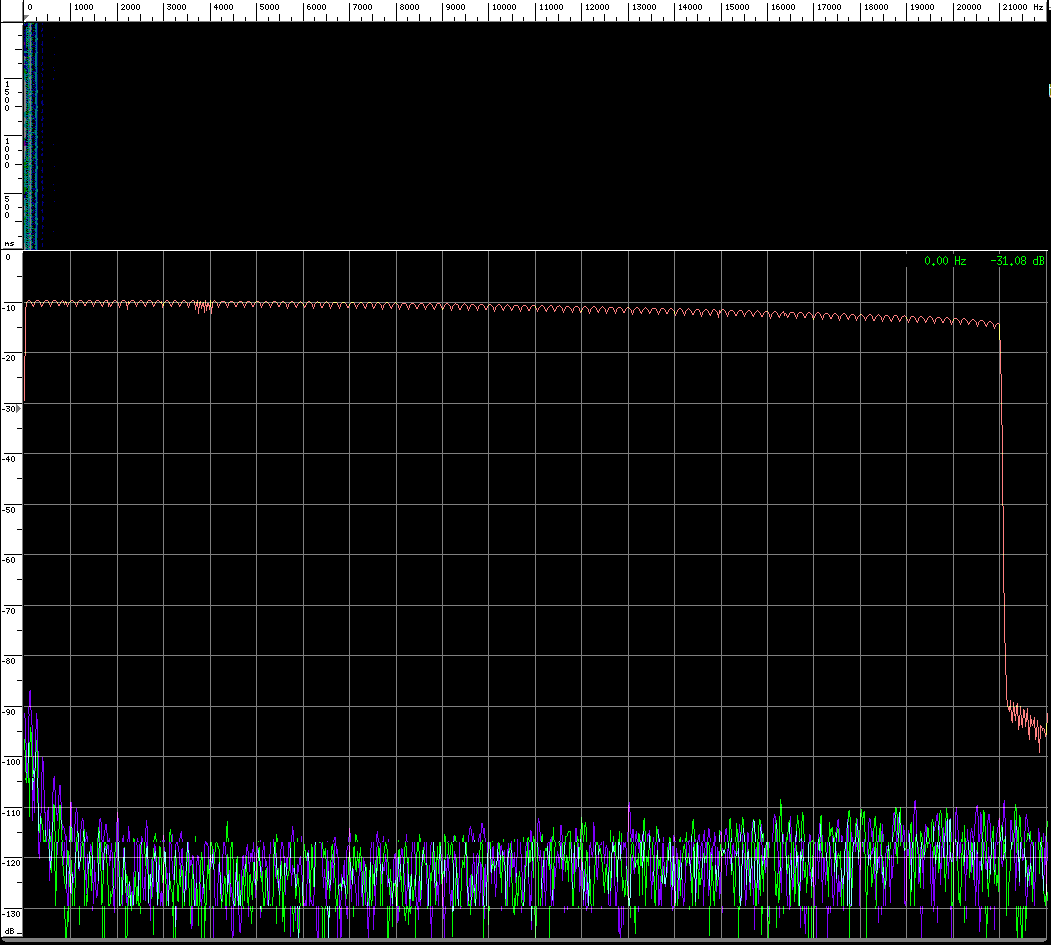Click the 11000 label on frequency ruler
Image resolution: width=1051 pixels, height=945 pixels.
pos(551,7)
